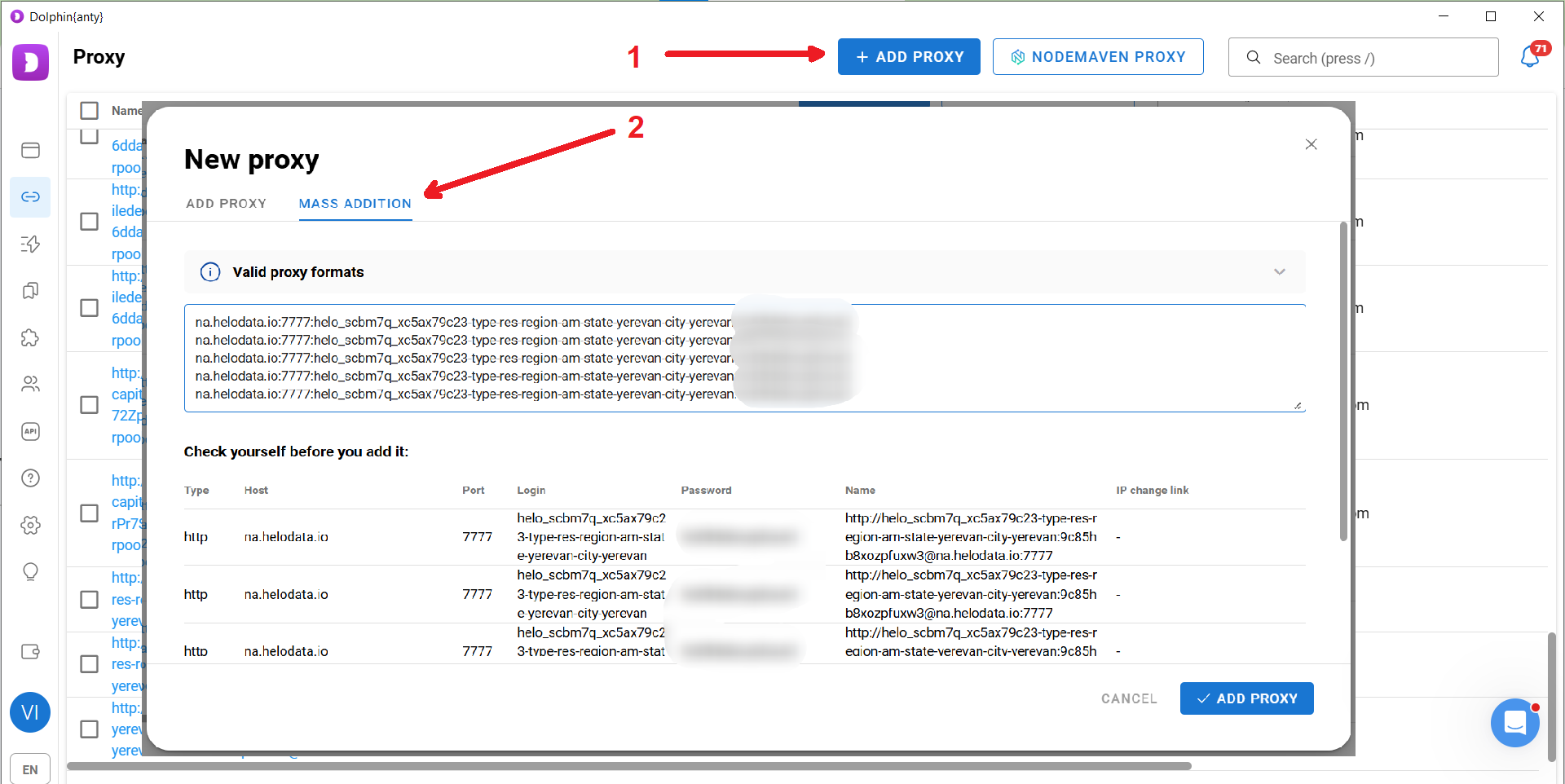
Task: Open the support chat bubble
Action: tap(1515, 723)
